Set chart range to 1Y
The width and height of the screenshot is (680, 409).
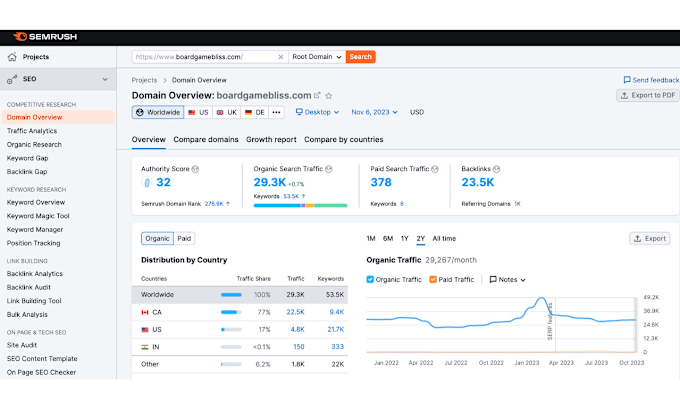pos(405,239)
